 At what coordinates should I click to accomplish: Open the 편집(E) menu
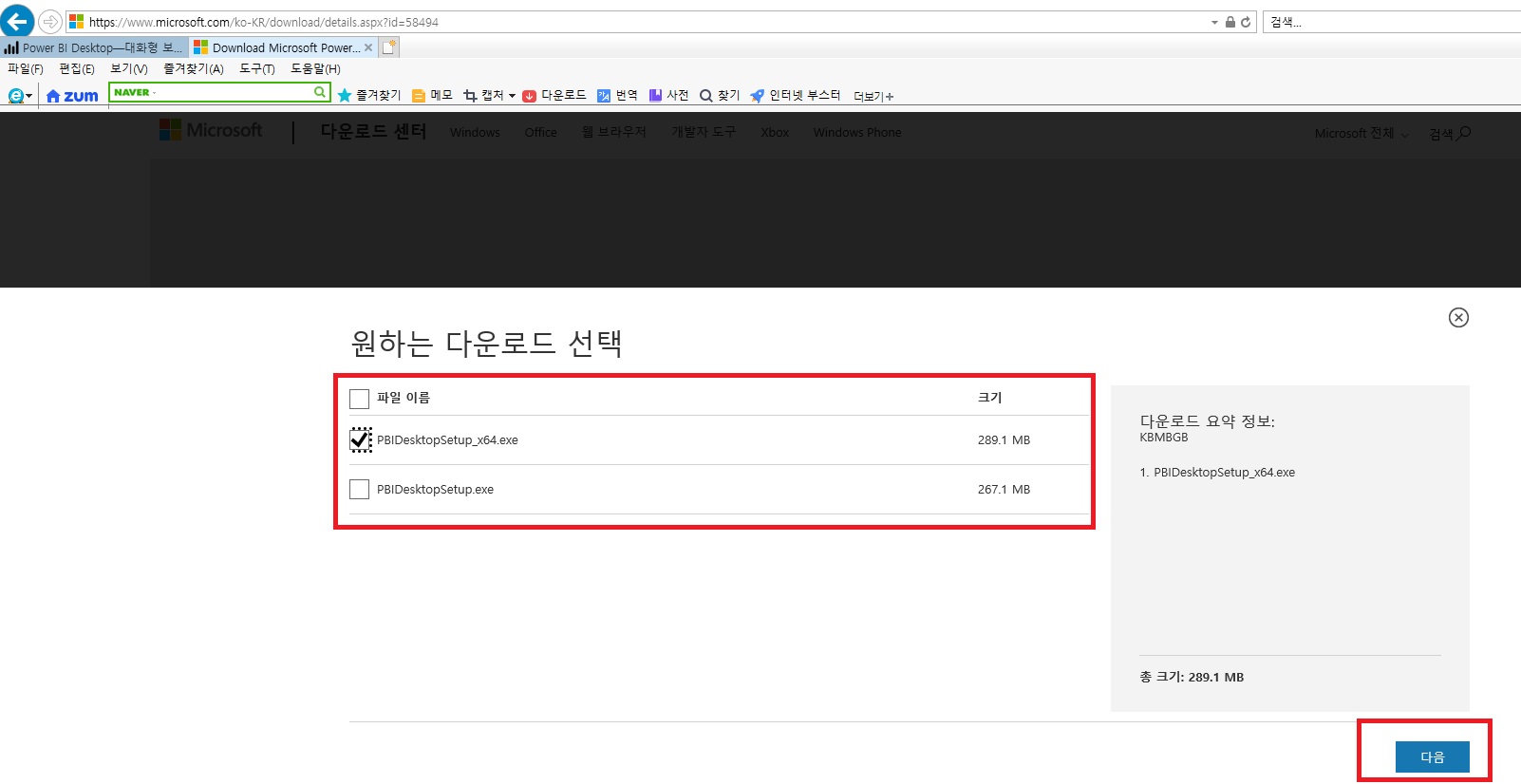pyautogui.click(x=77, y=69)
